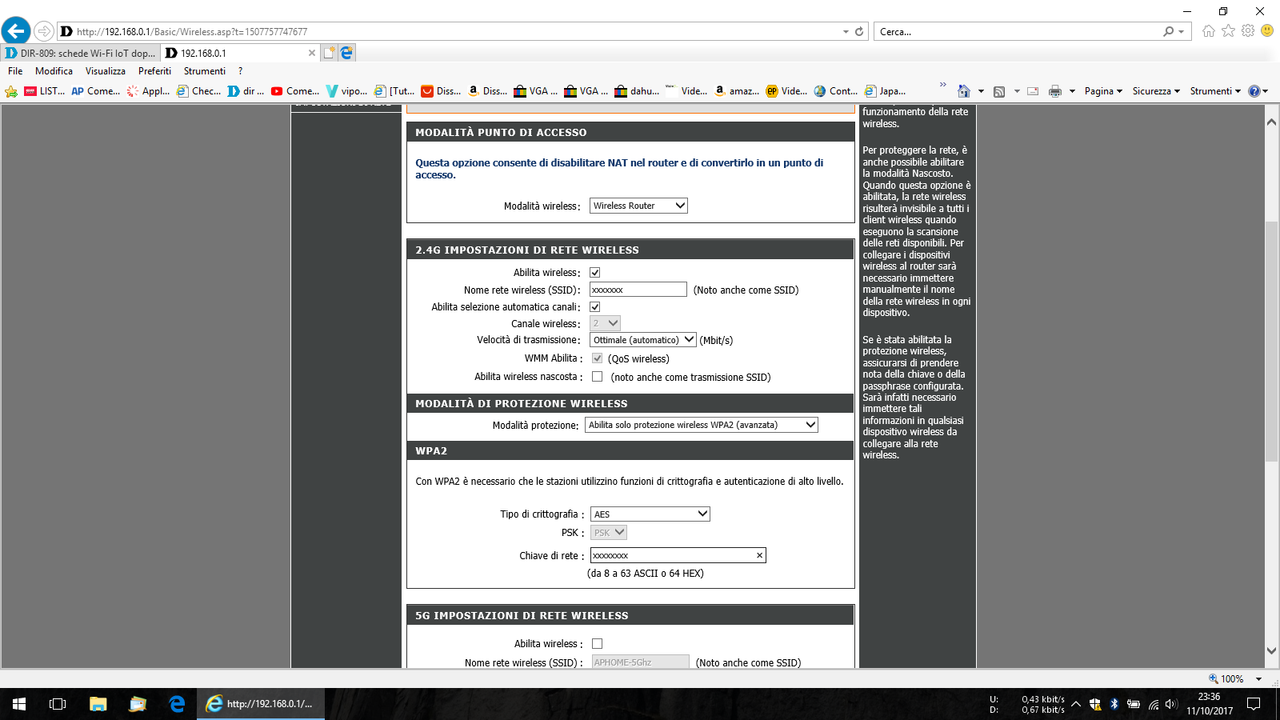Open settings gear icon
The width and height of the screenshot is (1280, 720).
point(1248,31)
